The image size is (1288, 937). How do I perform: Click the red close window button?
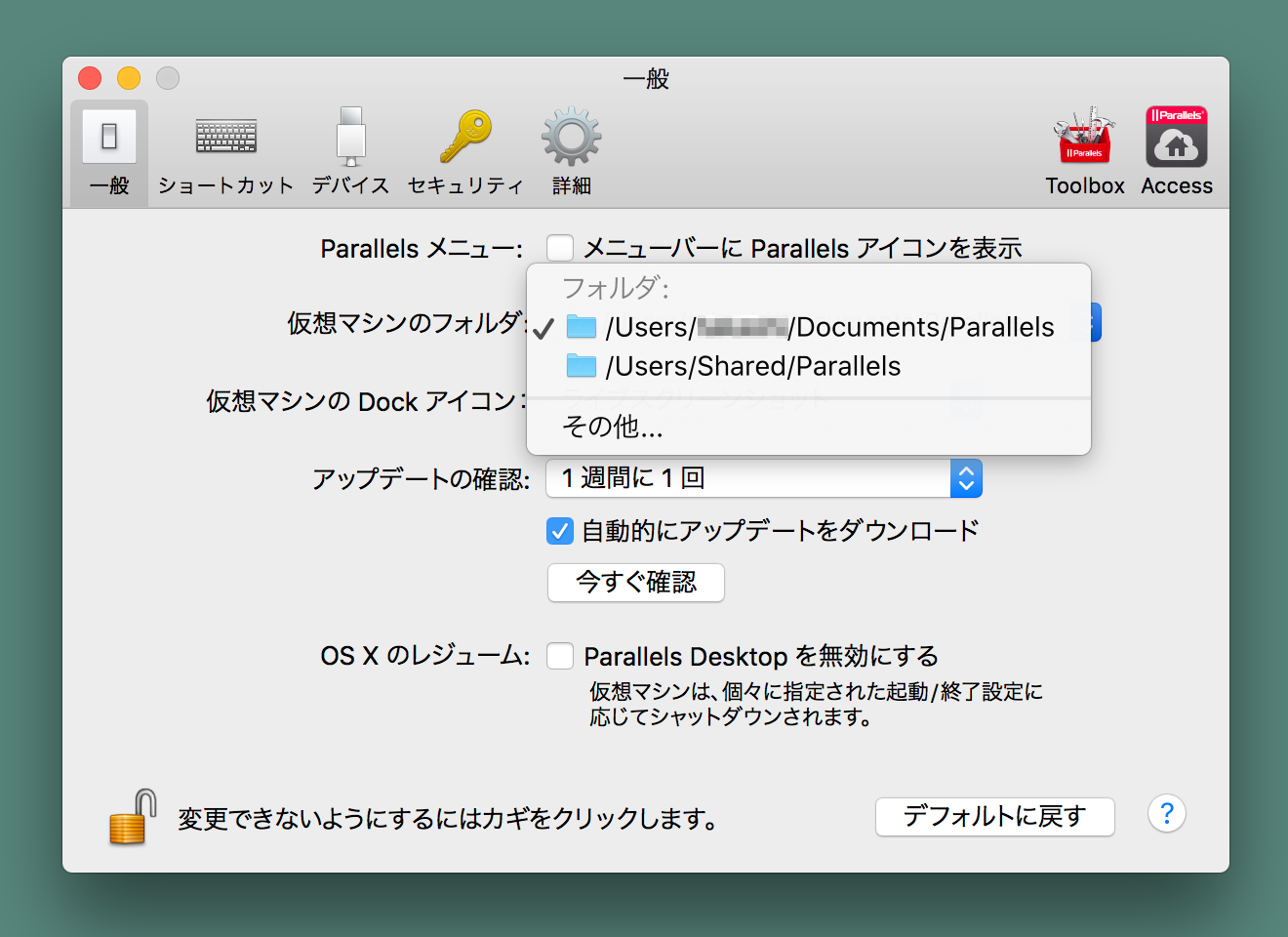90,78
